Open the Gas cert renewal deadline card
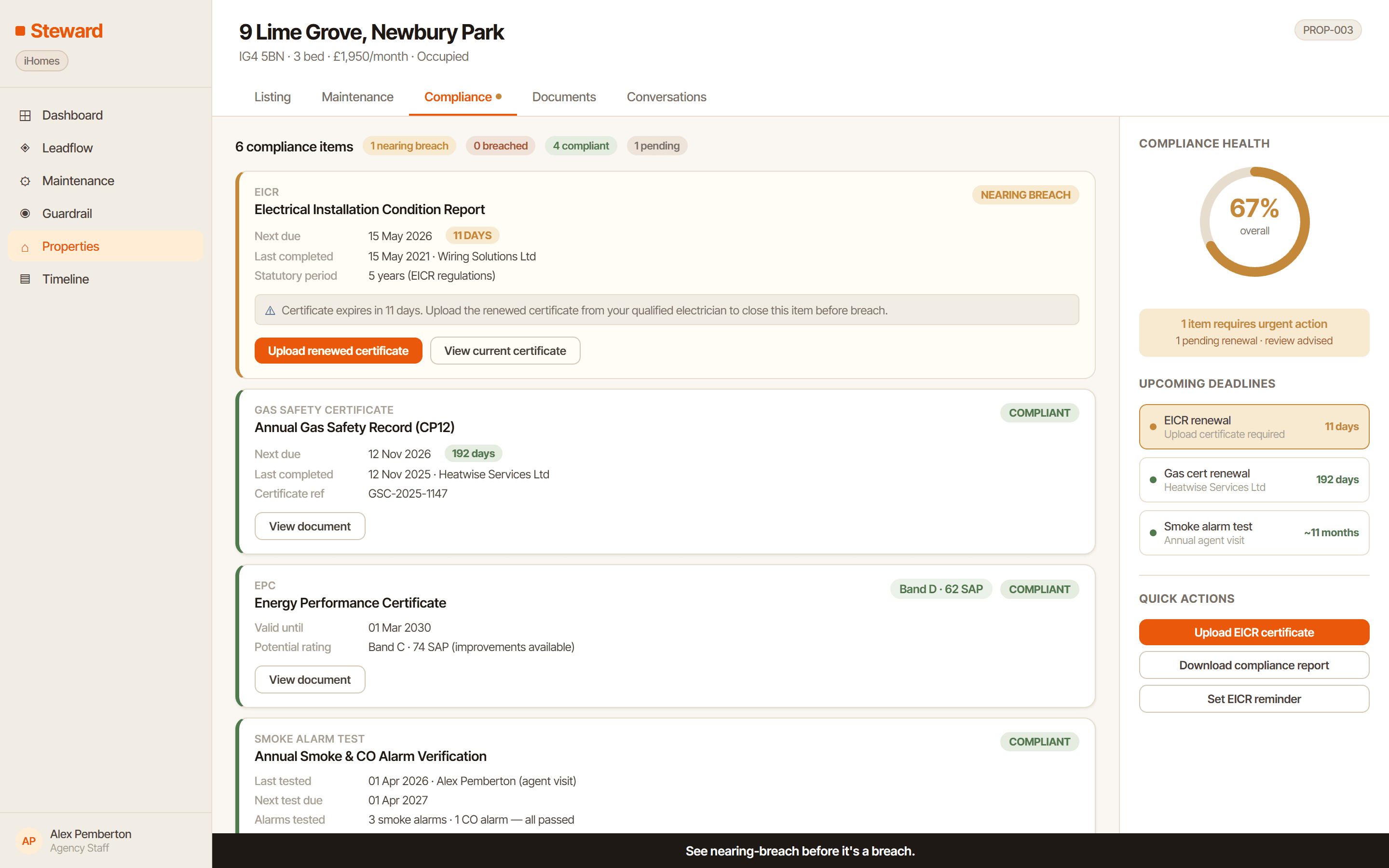Screen dimensions: 1389x868 1254,480
